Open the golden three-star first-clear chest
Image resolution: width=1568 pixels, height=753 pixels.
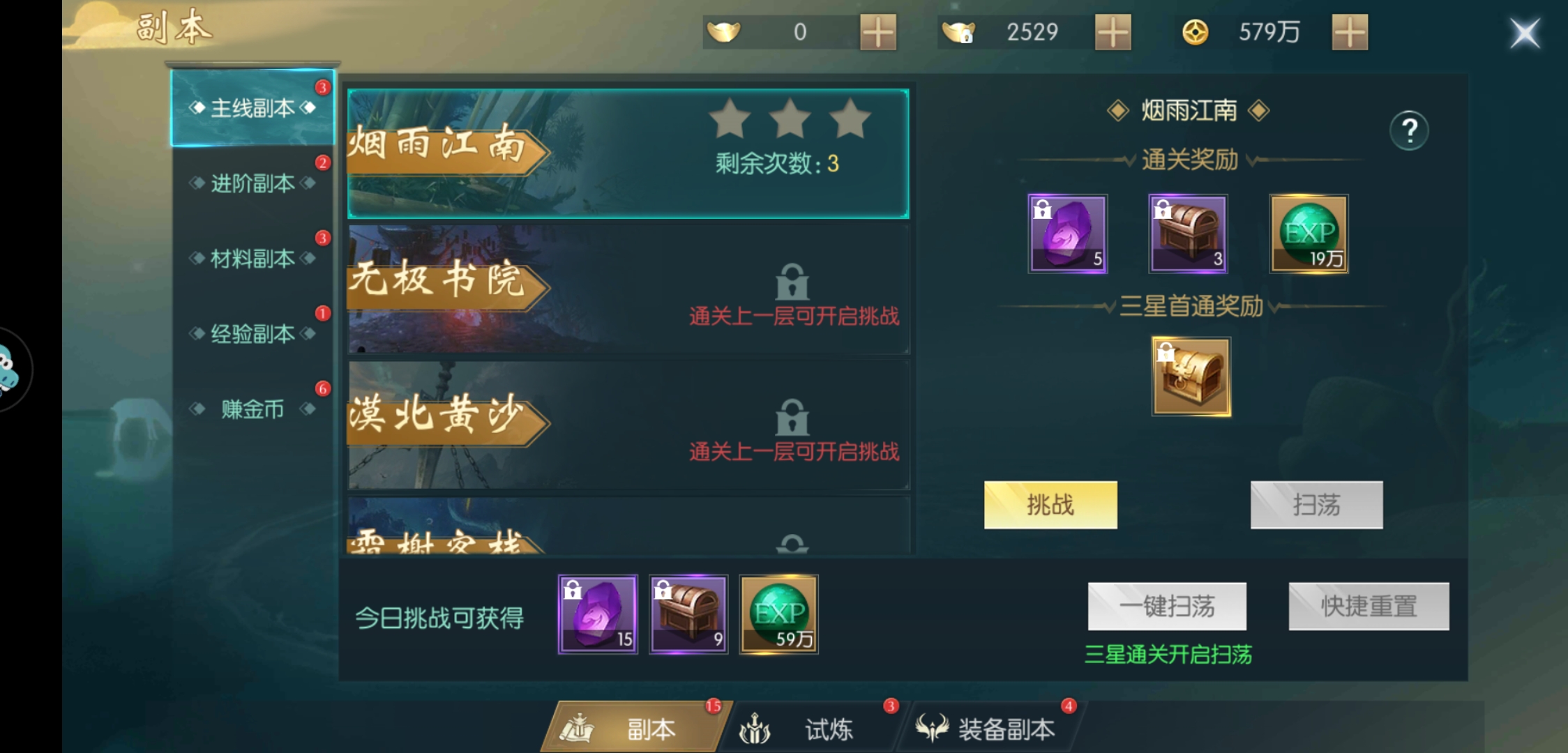point(1191,376)
